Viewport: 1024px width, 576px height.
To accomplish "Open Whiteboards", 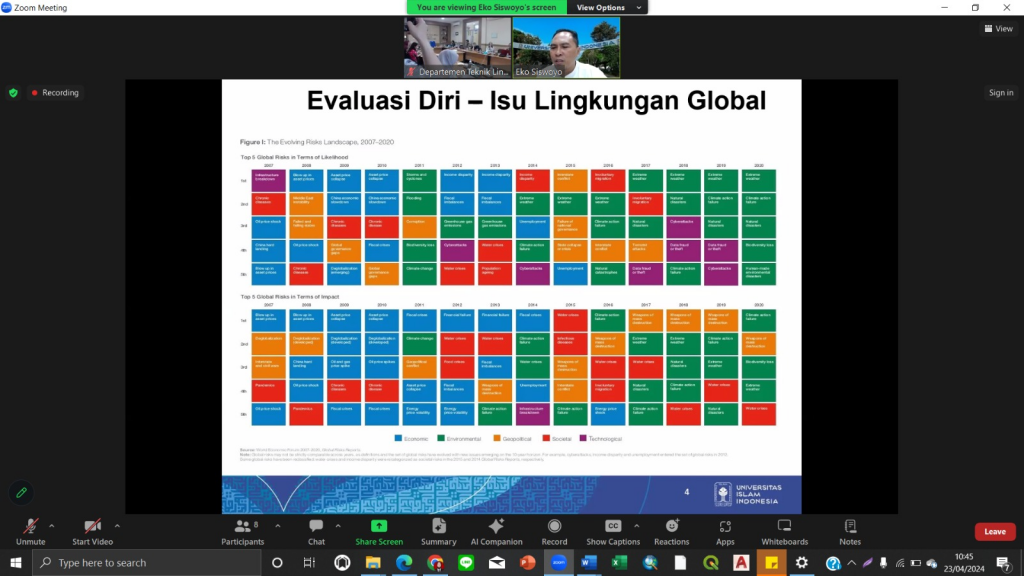I will tap(784, 531).
